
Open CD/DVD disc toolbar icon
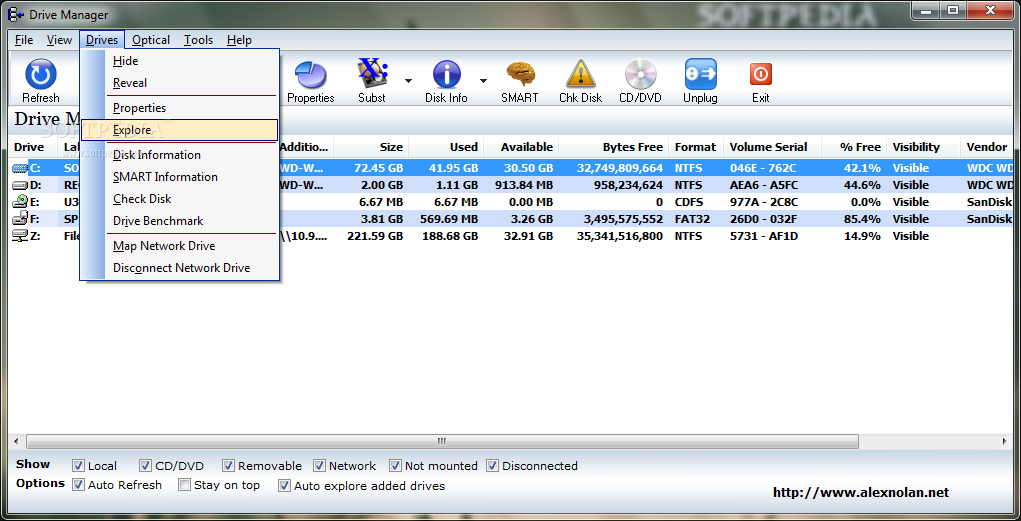tap(640, 74)
